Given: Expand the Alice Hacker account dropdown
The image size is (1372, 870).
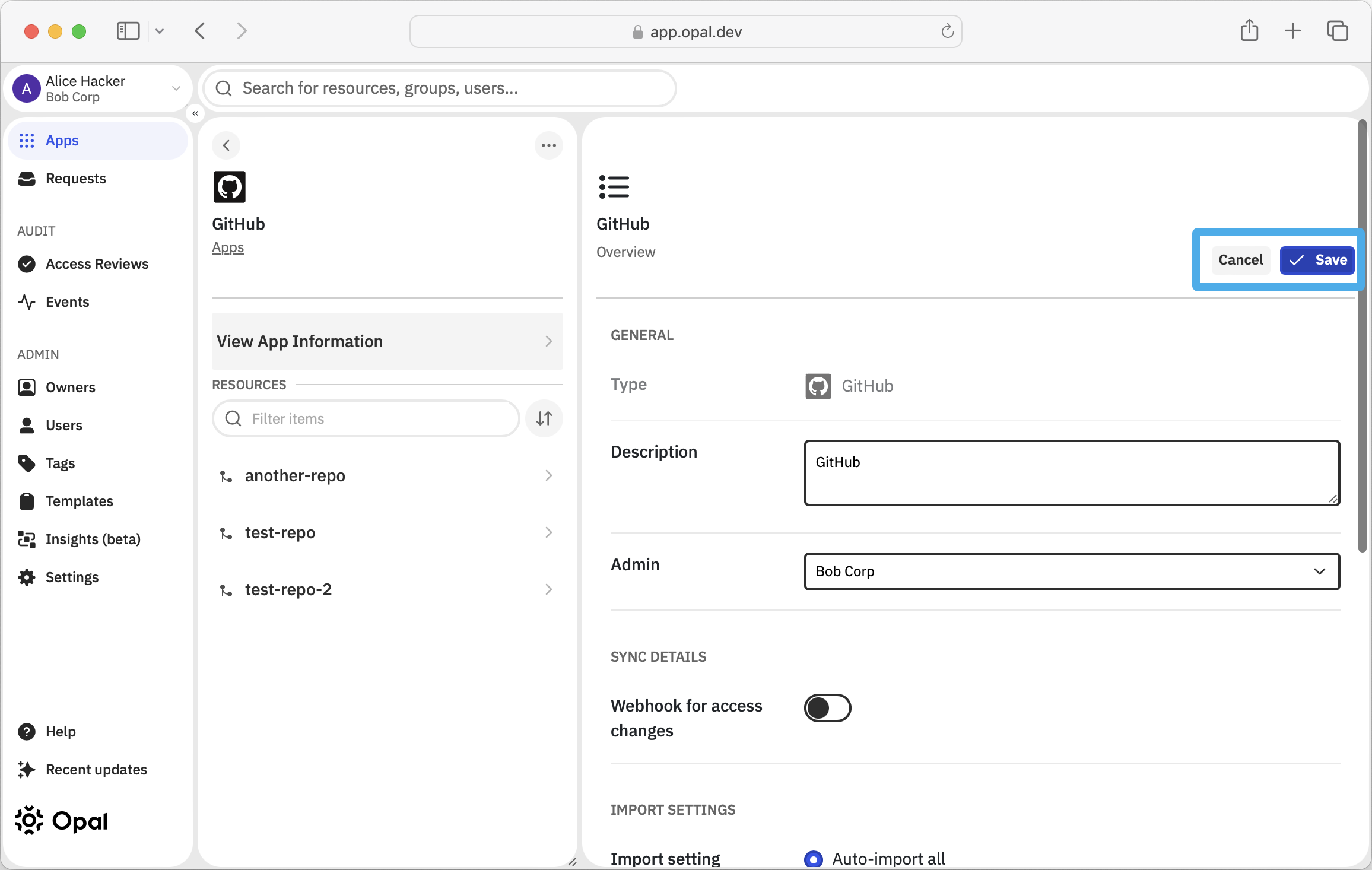Looking at the screenshot, I should coord(176,88).
